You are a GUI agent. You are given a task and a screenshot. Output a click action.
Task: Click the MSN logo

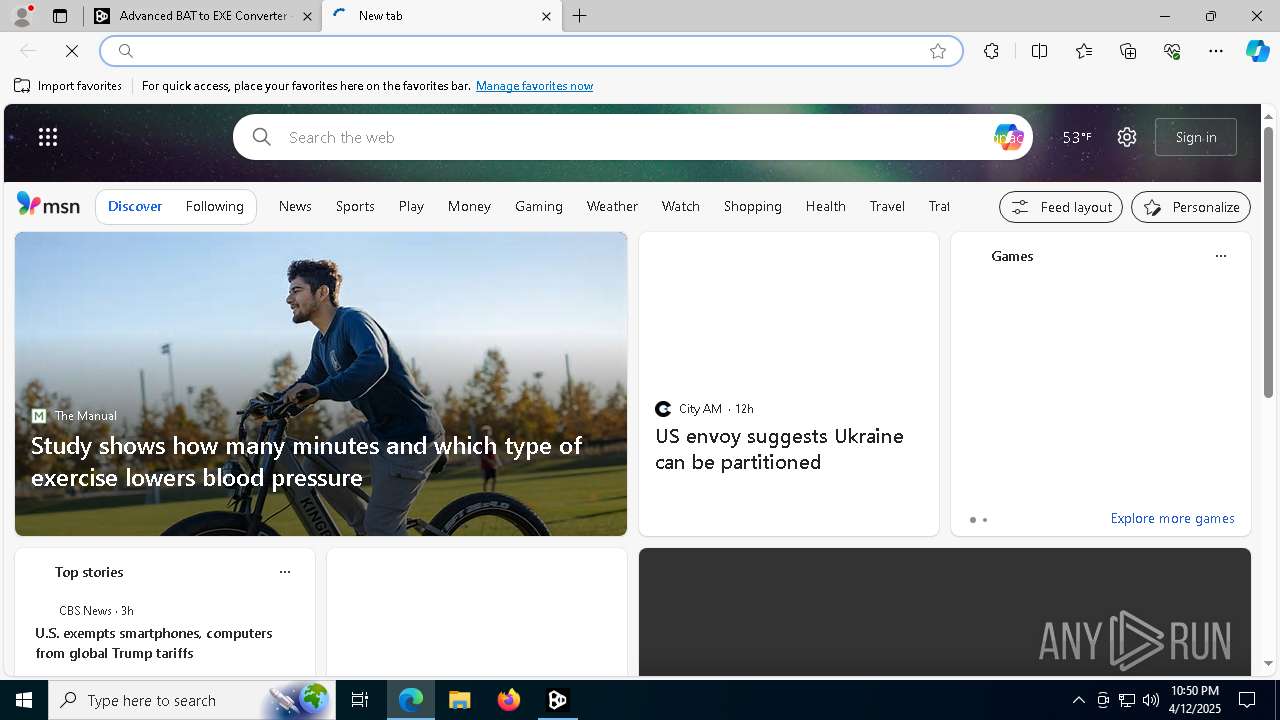point(48,205)
